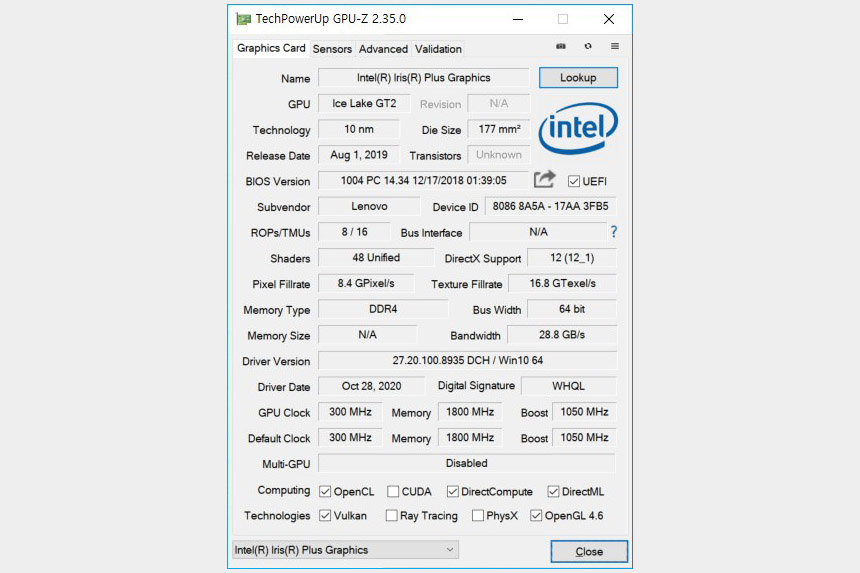Click the Bus Width field 64 bit
The width and height of the screenshot is (860, 573).
point(572,309)
